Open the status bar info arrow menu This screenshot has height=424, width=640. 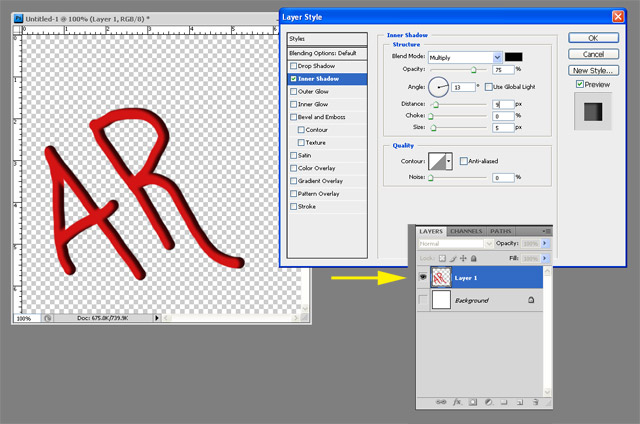coord(157,318)
